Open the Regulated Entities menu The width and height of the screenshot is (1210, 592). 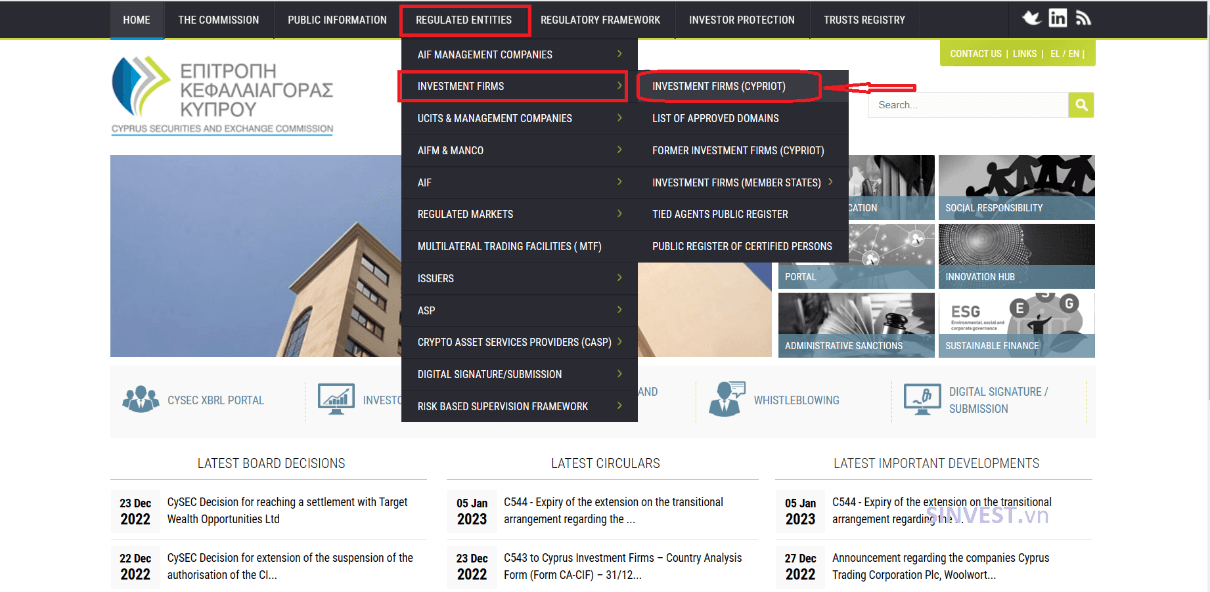pos(463,20)
